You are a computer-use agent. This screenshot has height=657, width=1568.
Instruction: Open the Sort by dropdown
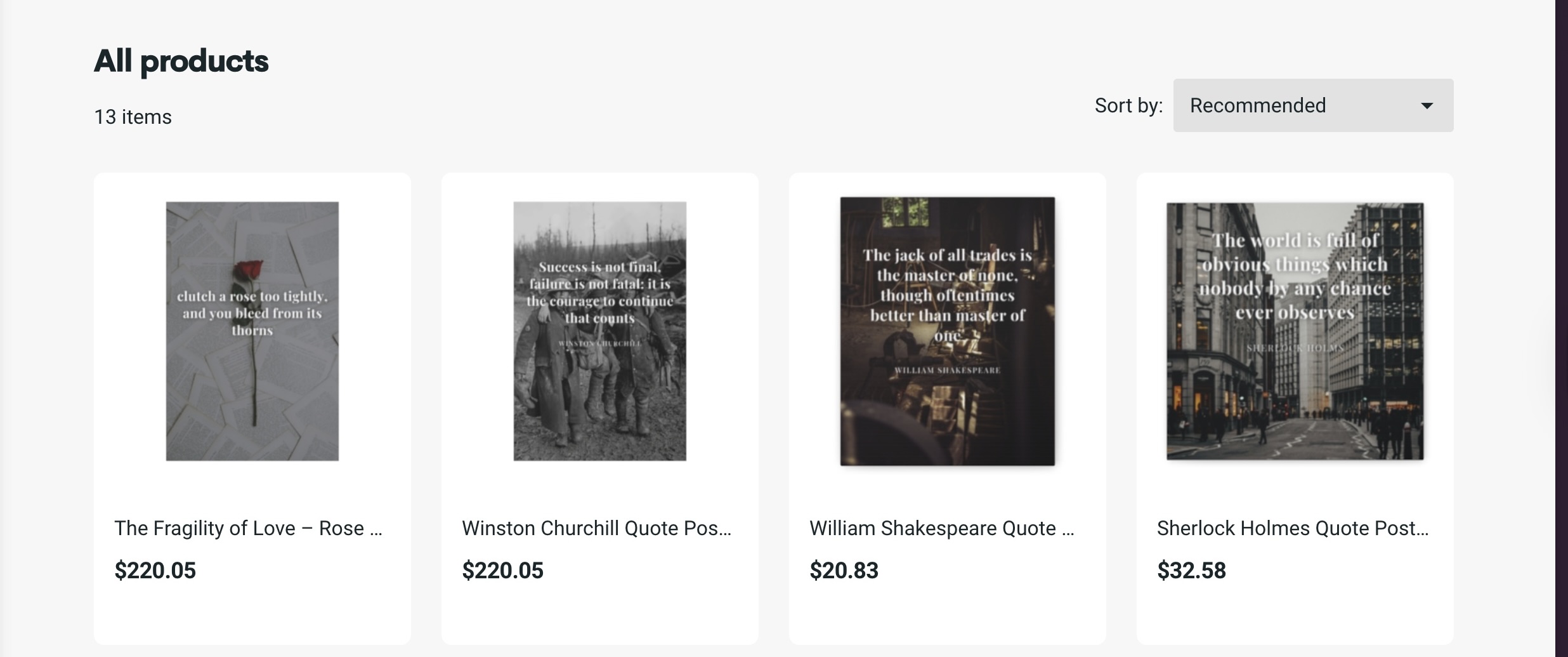(x=1312, y=105)
